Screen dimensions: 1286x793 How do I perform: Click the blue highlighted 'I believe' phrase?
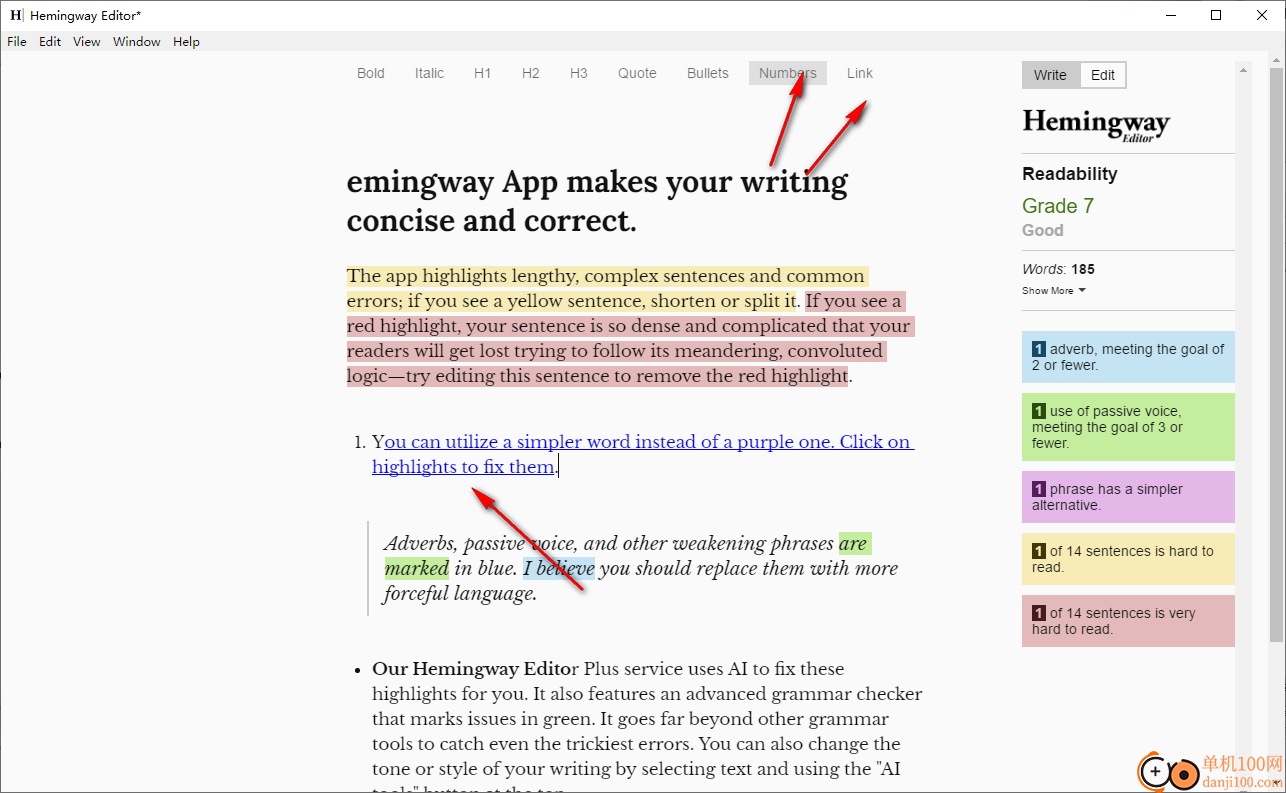coord(559,568)
